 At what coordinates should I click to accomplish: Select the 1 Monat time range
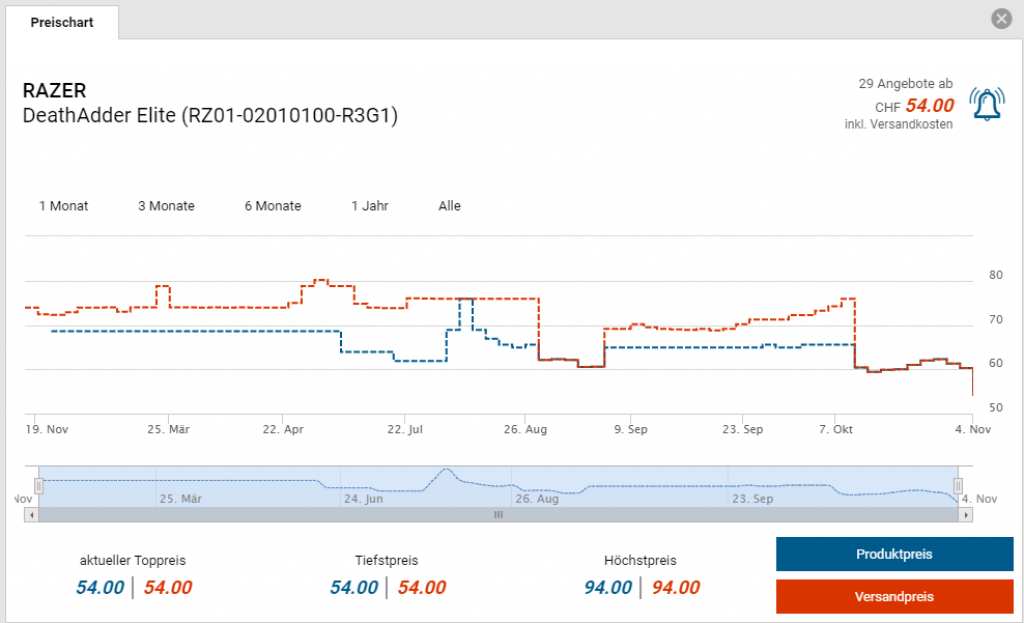[64, 206]
